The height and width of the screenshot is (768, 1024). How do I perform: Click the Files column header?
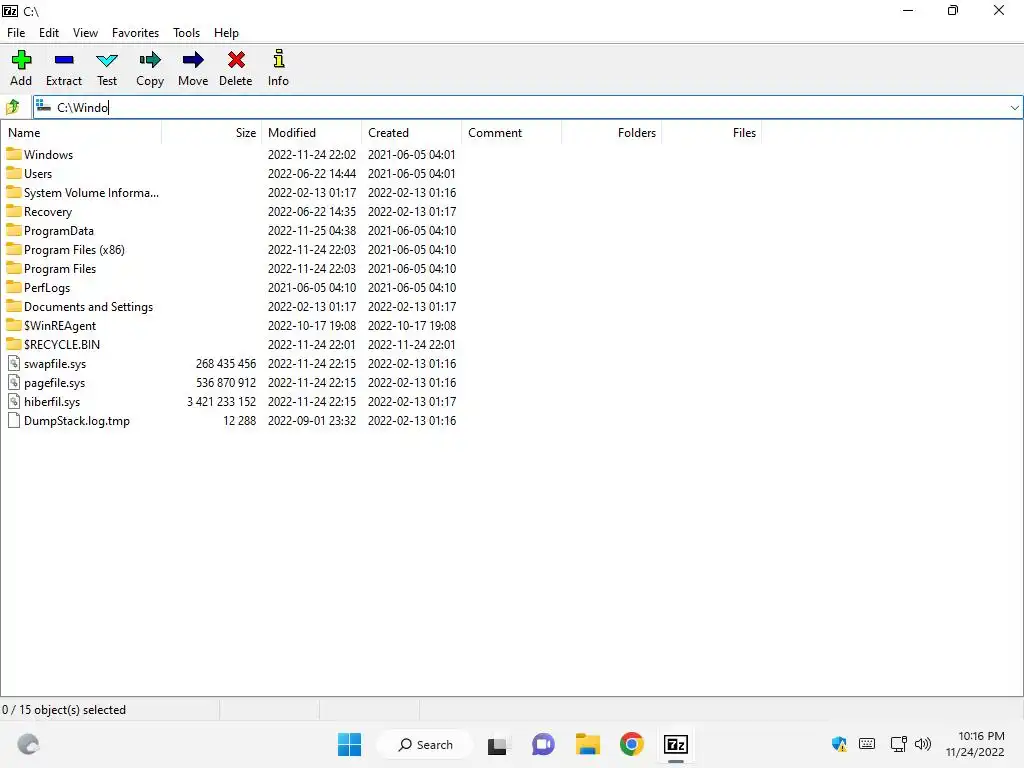click(711, 133)
